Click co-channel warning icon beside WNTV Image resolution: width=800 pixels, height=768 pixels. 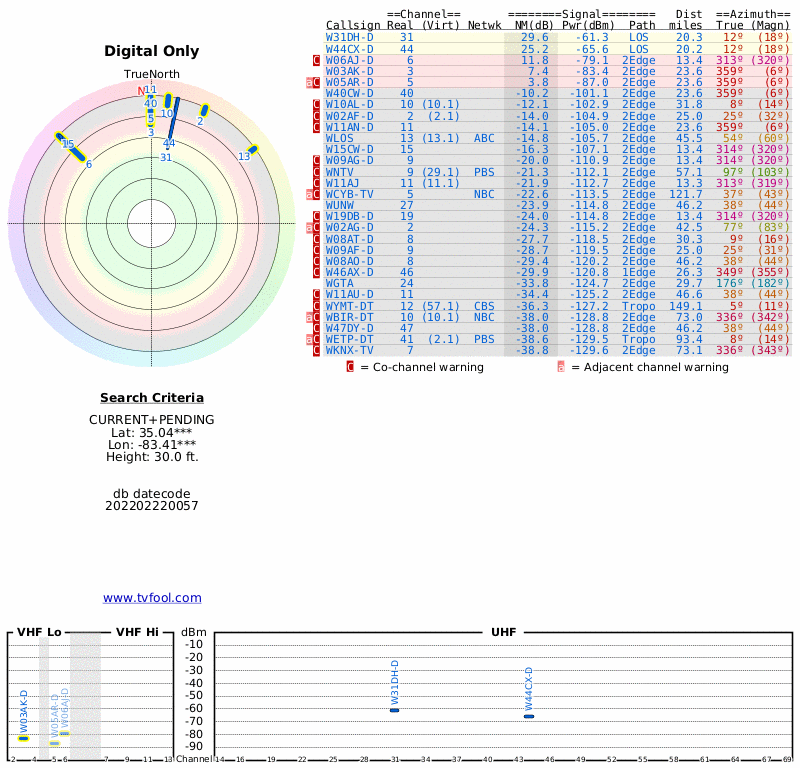click(x=317, y=172)
